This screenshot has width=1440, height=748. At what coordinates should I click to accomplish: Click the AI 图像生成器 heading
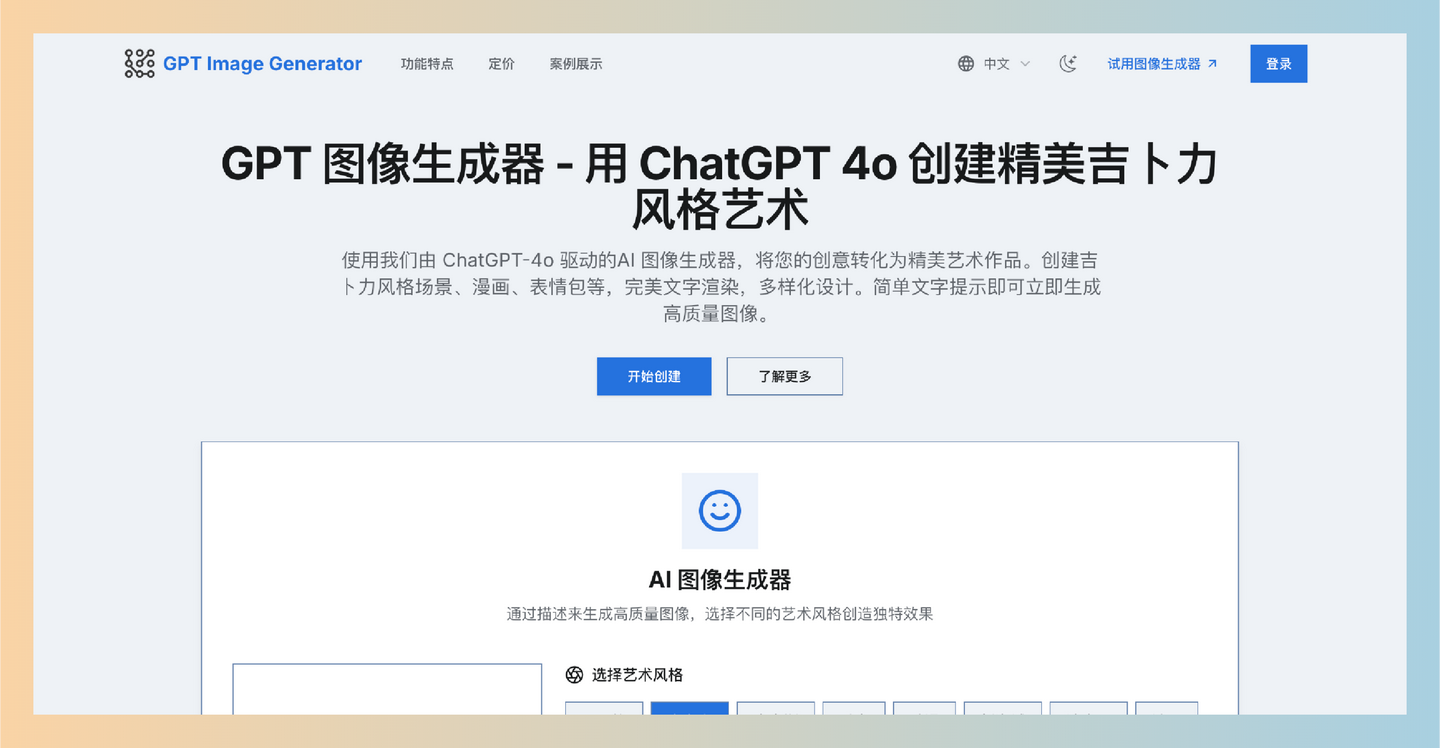click(x=720, y=580)
